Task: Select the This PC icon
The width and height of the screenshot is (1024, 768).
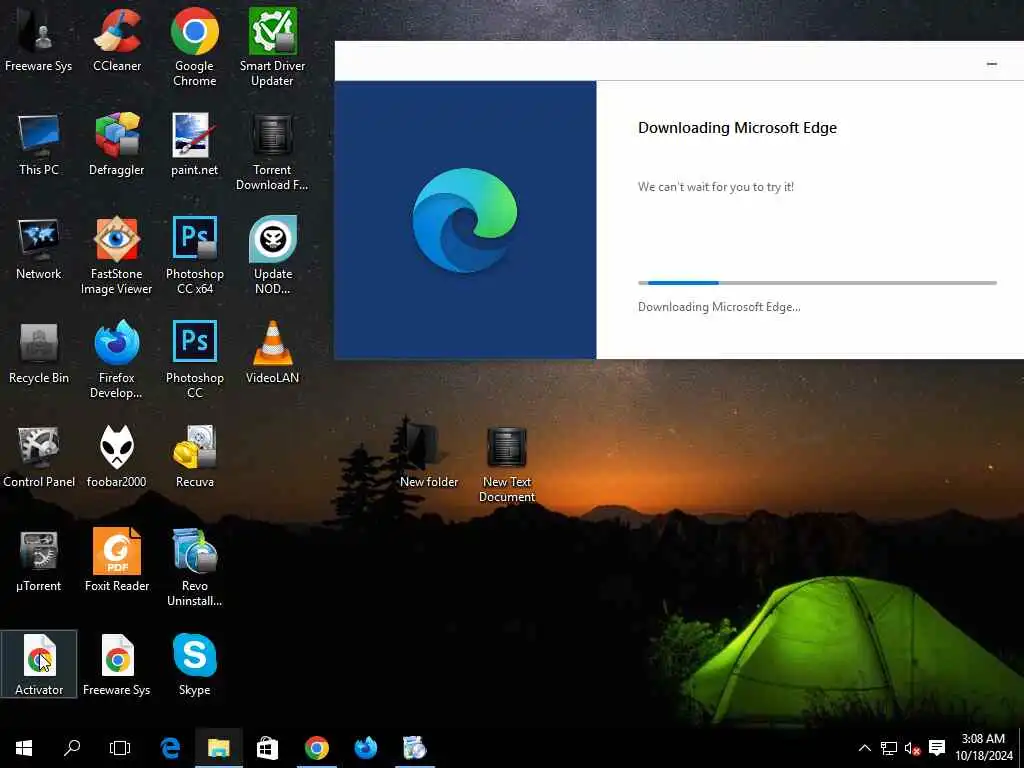Action: click(x=39, y=144)
